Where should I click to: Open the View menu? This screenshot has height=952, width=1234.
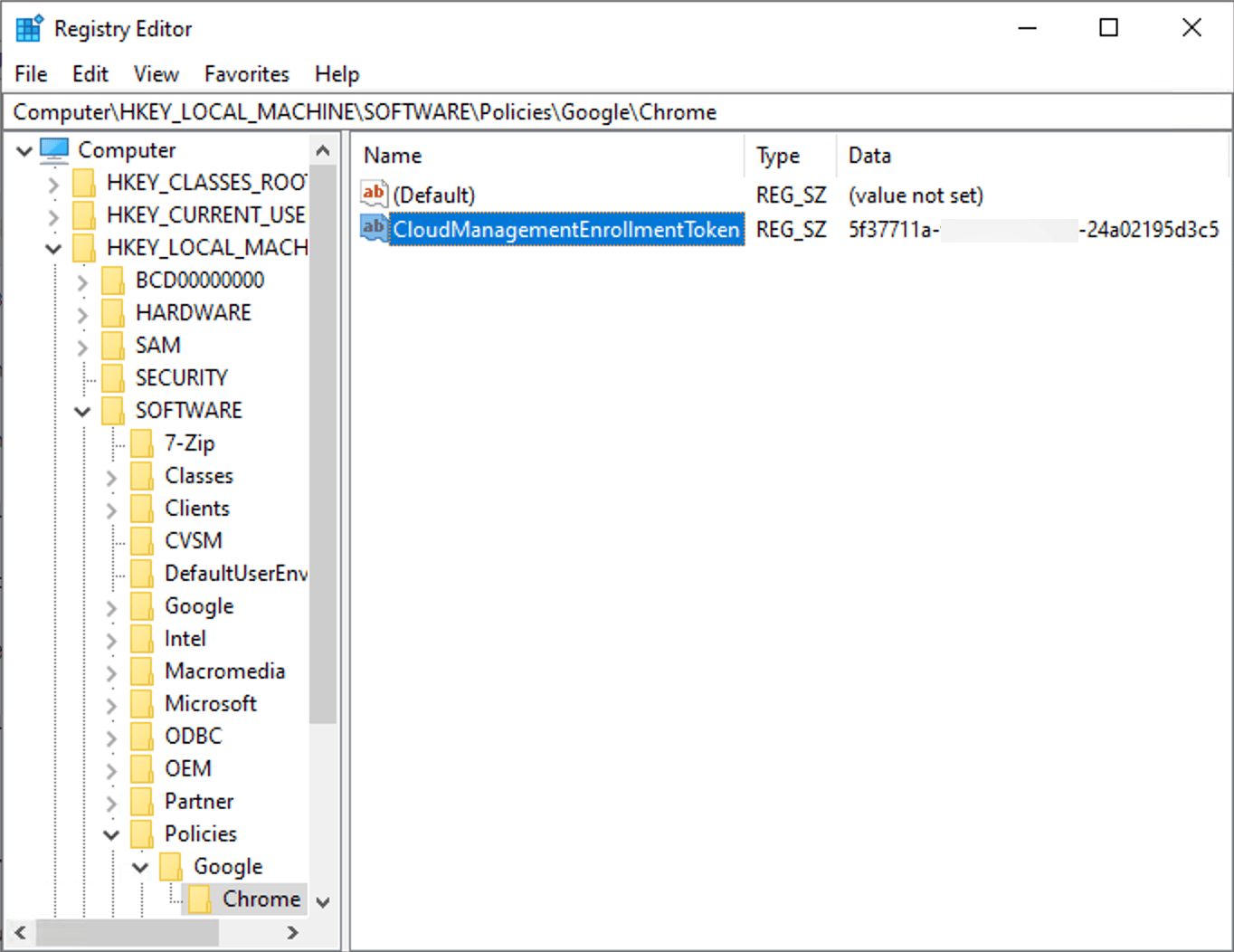156,74
